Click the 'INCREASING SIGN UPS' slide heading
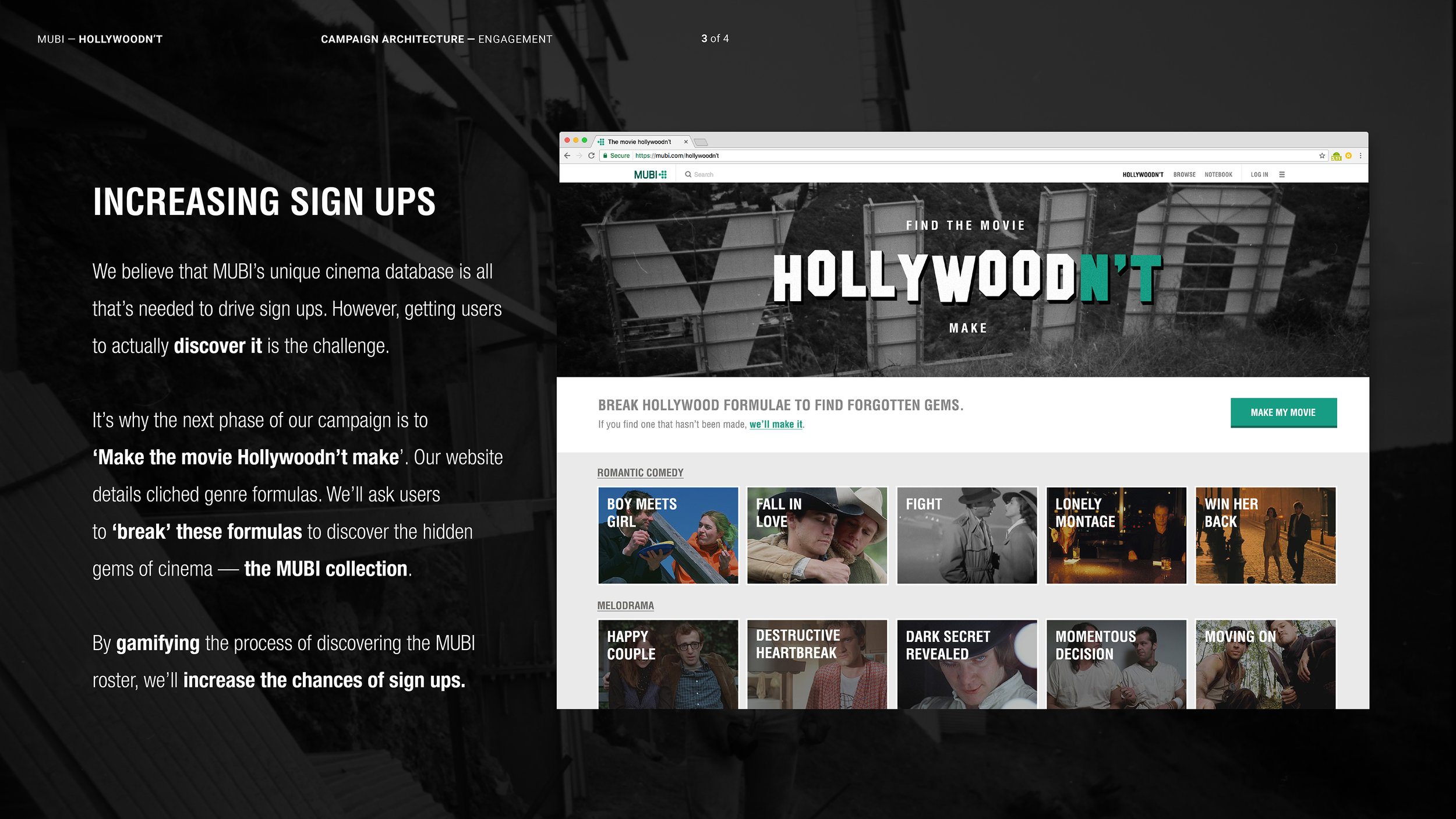Screen dimensions: 1456x819 264,202
